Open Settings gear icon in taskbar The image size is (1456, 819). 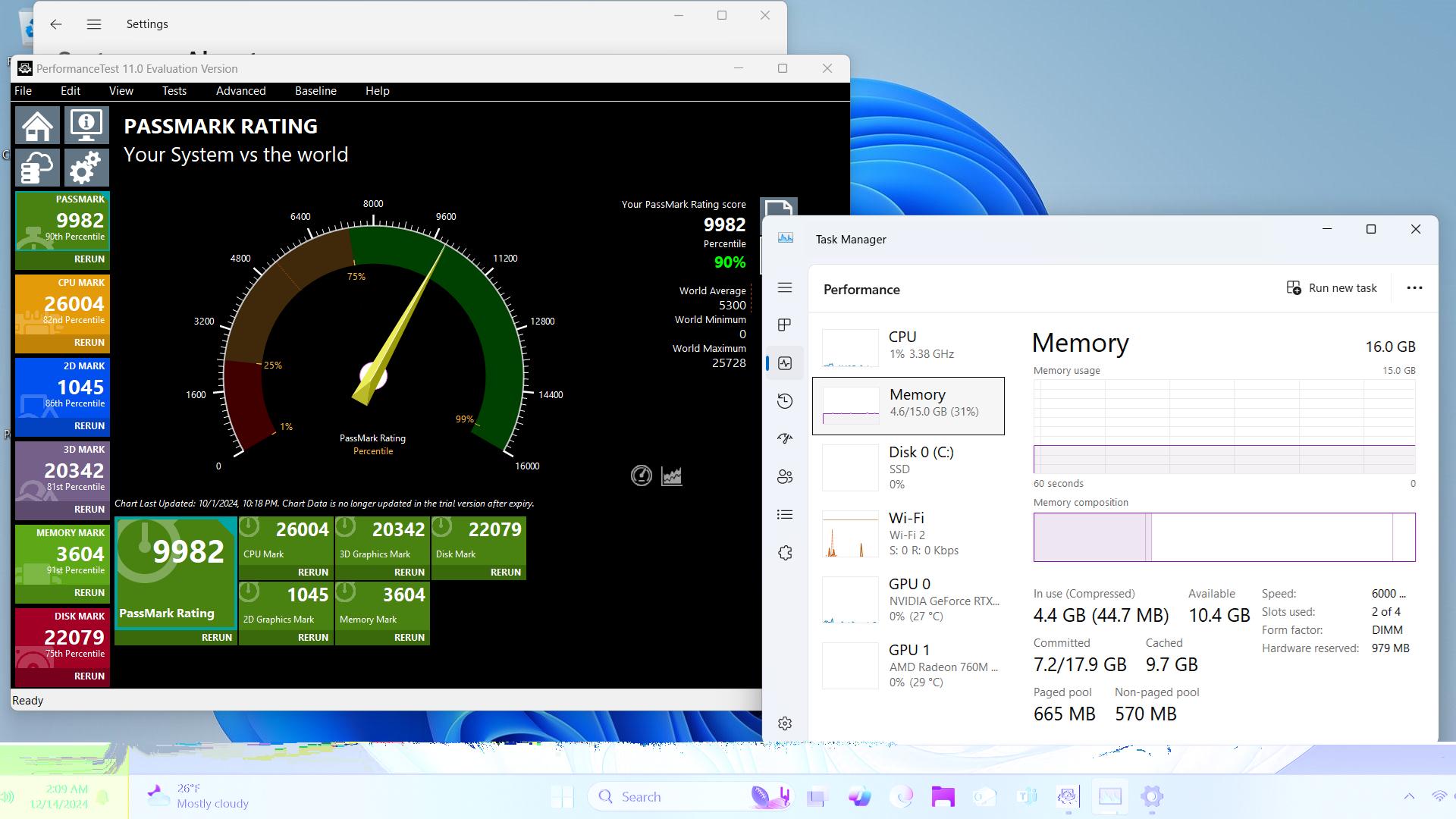tap(1152, 796)
